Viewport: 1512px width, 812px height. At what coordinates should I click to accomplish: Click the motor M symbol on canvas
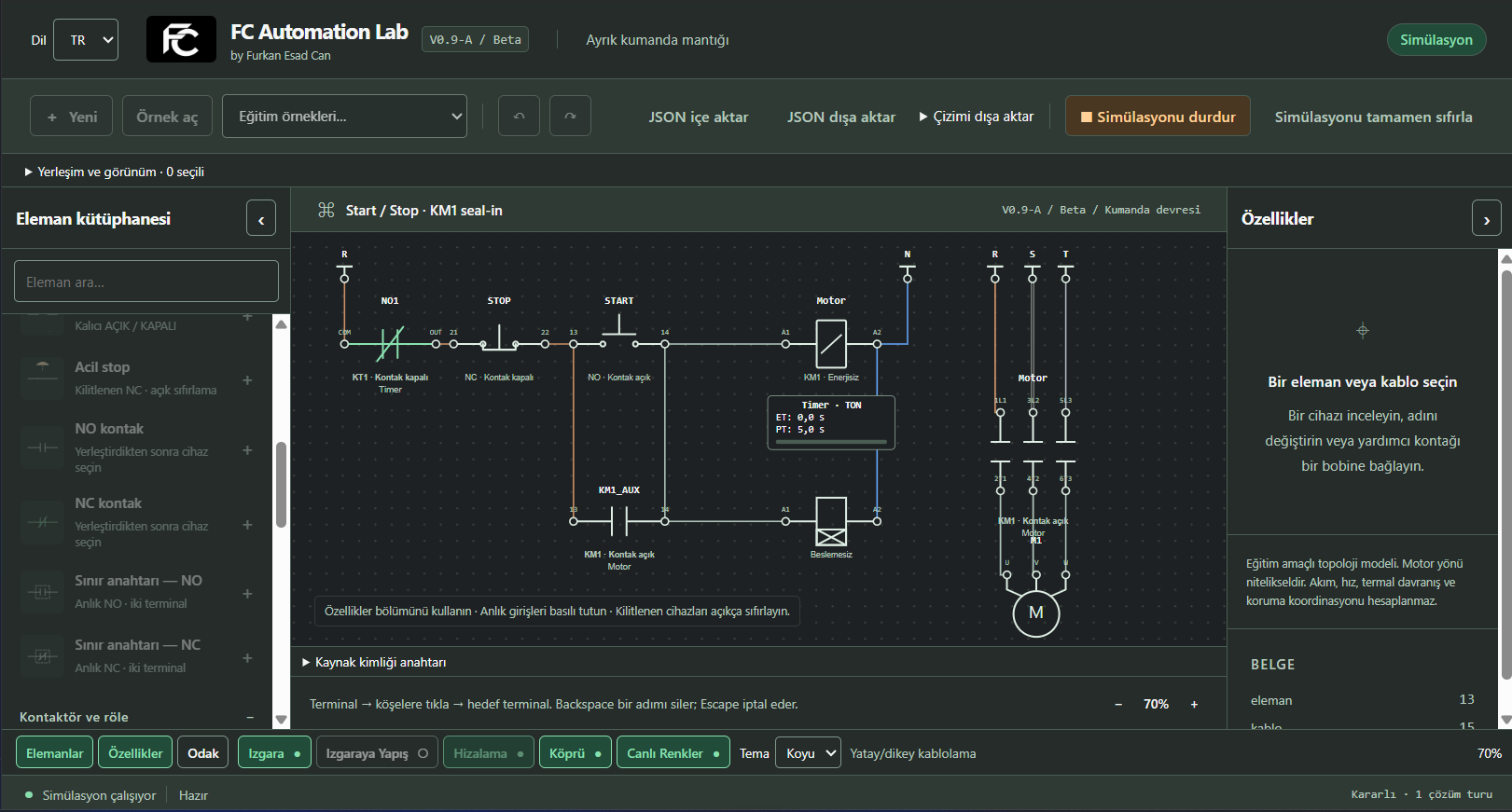click(1036, 613)
